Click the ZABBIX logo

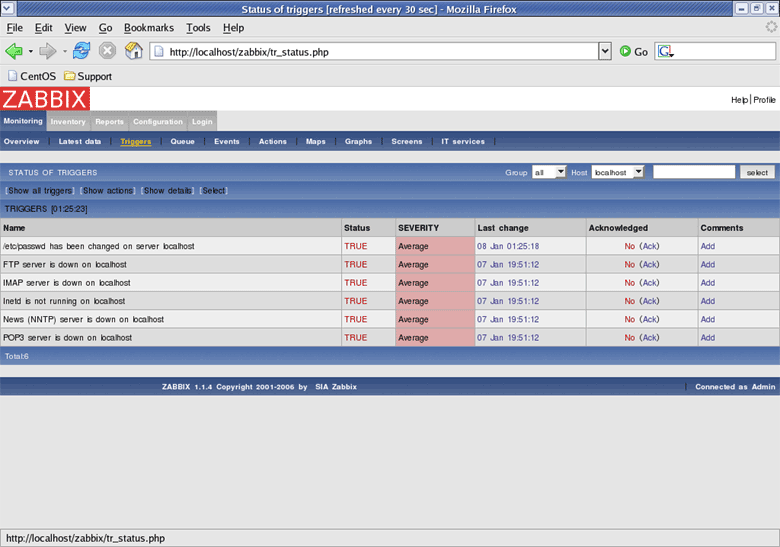coord(45,98)
